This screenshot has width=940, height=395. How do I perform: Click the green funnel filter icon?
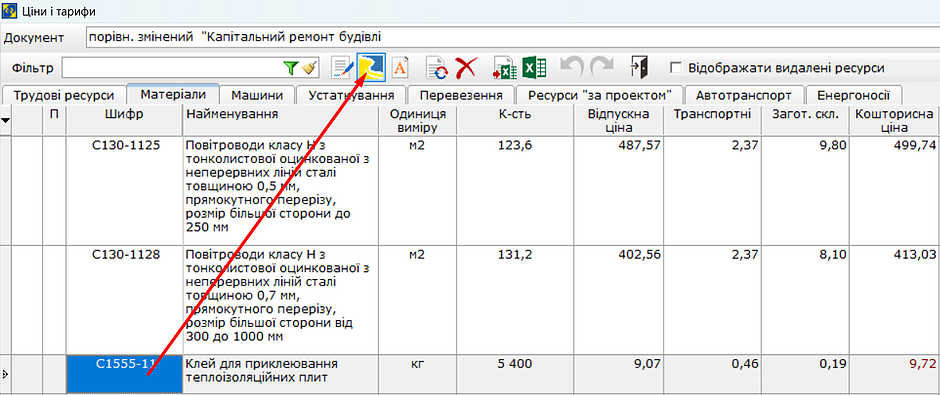point(290,68)
